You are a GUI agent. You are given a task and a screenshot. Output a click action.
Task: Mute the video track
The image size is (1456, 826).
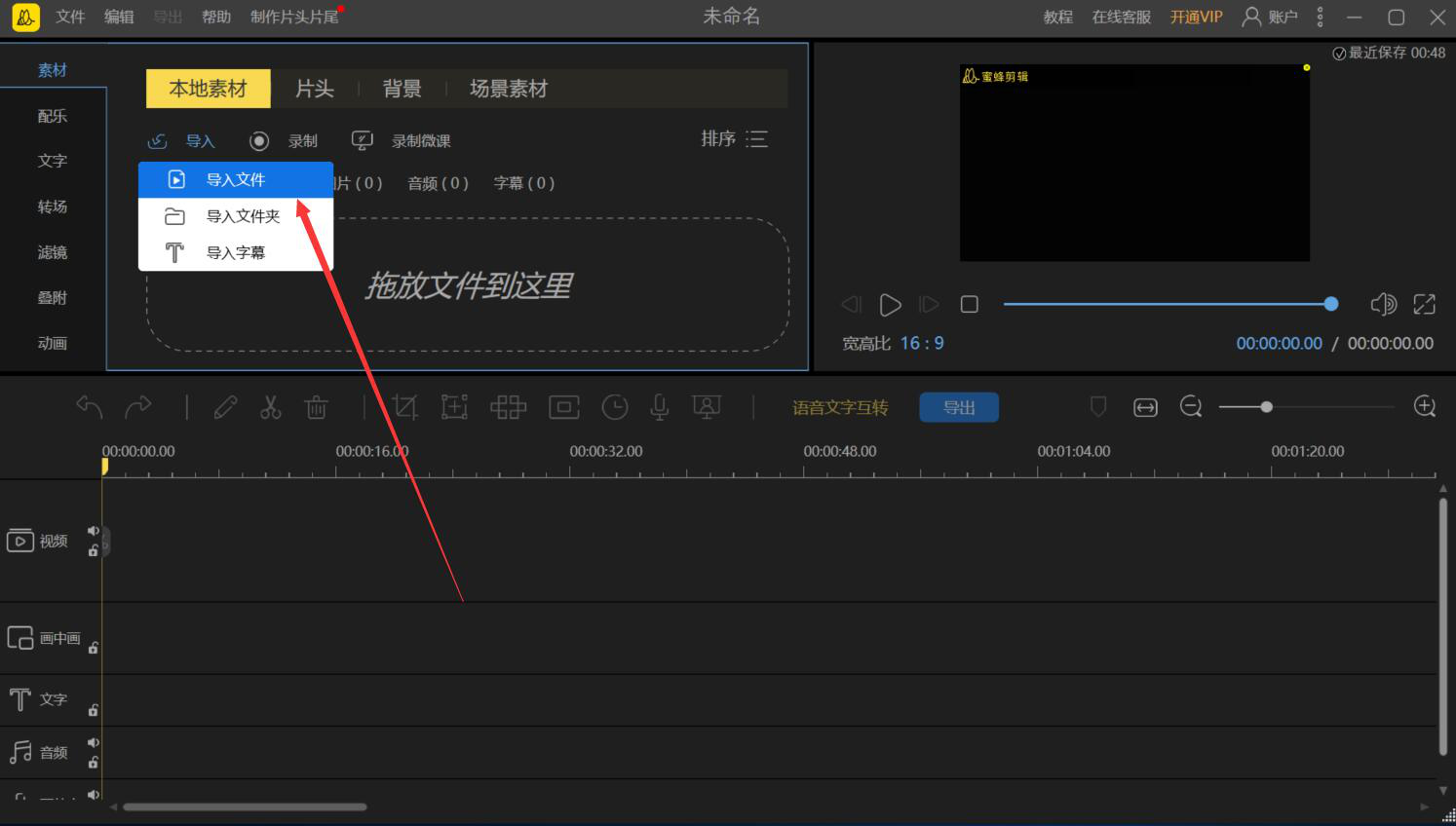tap(94, 531)
